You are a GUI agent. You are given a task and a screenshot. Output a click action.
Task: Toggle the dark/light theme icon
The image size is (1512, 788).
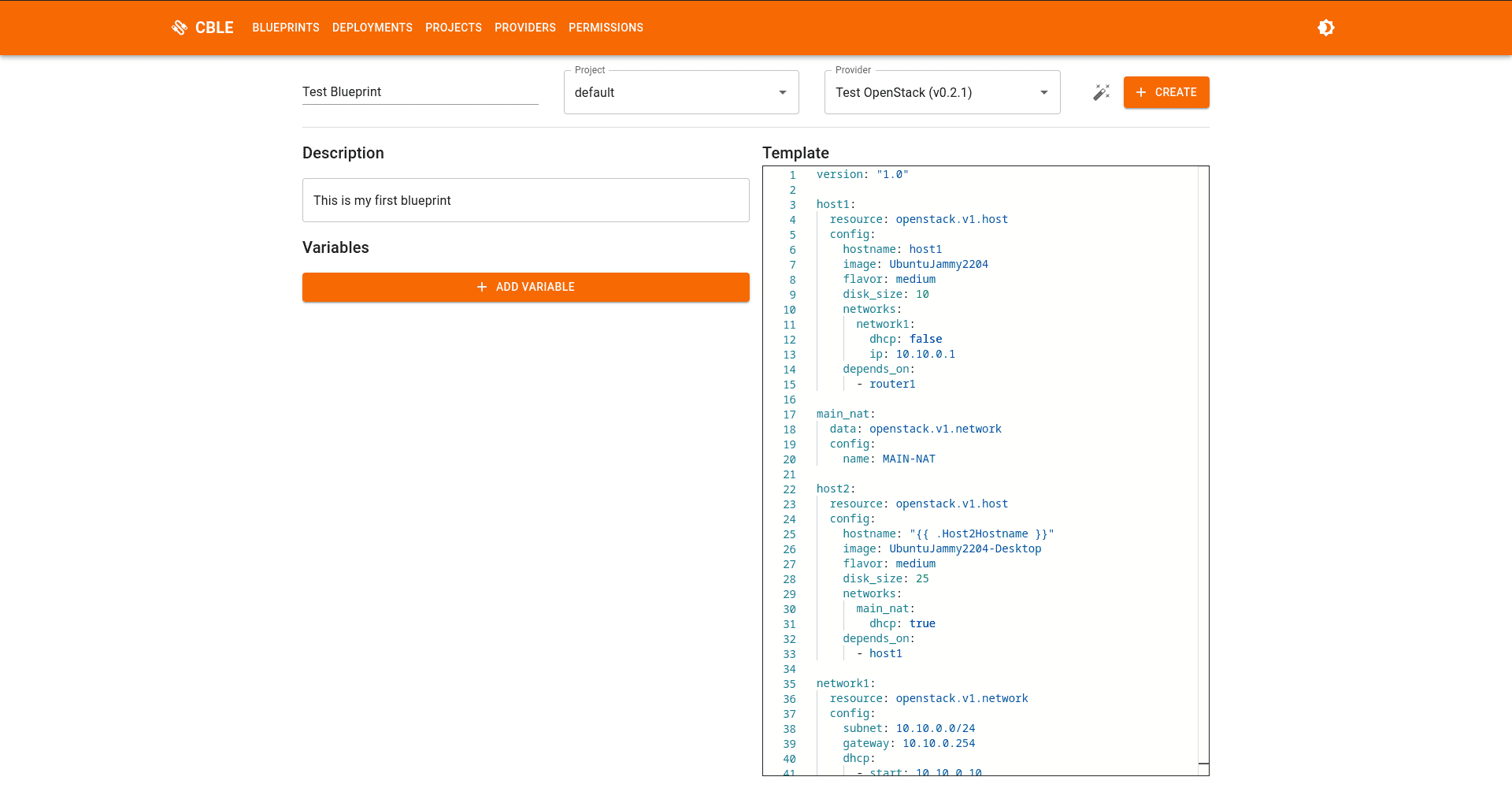(1326, 28)
